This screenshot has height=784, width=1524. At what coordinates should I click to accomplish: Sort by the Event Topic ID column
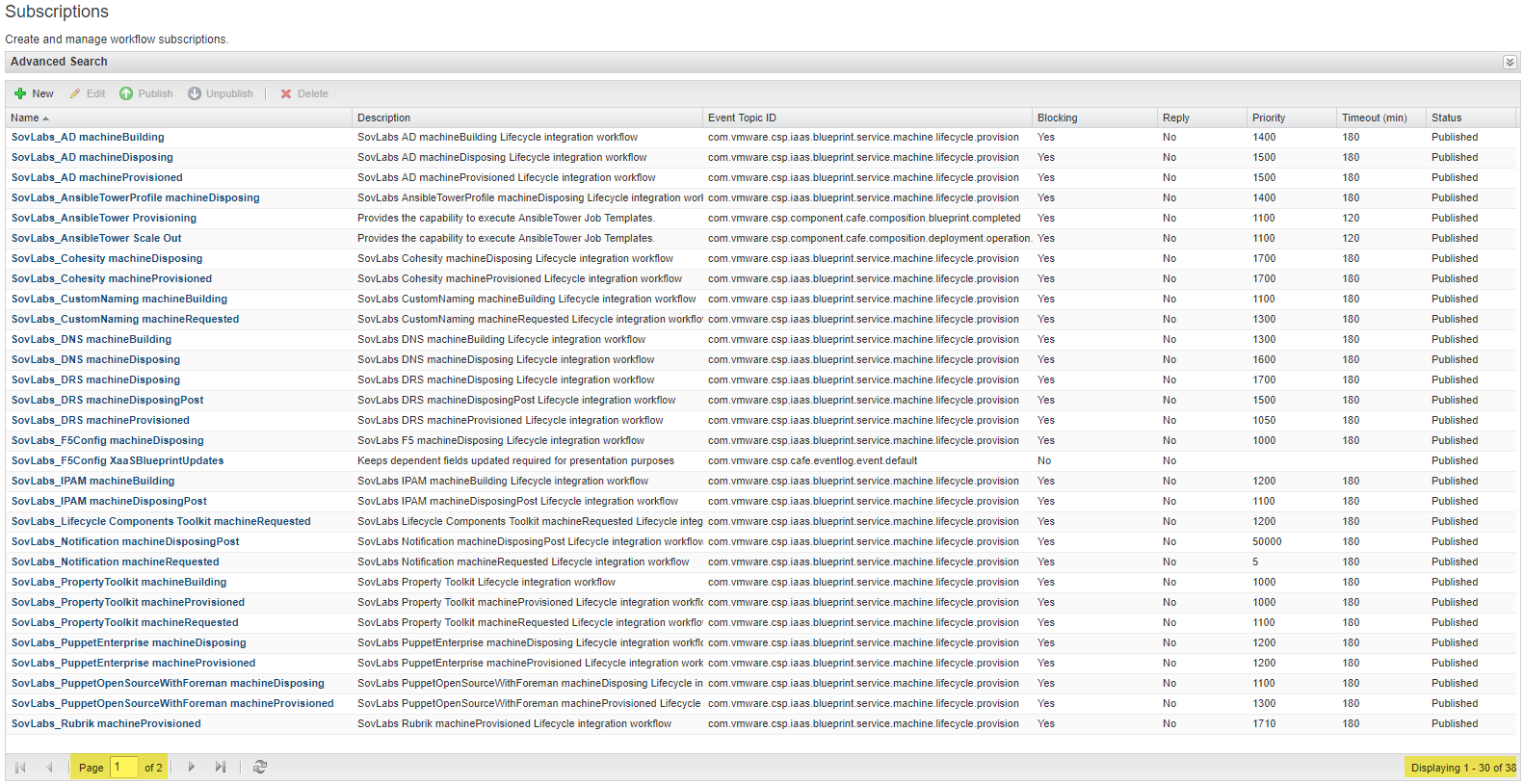pos(742,118)
